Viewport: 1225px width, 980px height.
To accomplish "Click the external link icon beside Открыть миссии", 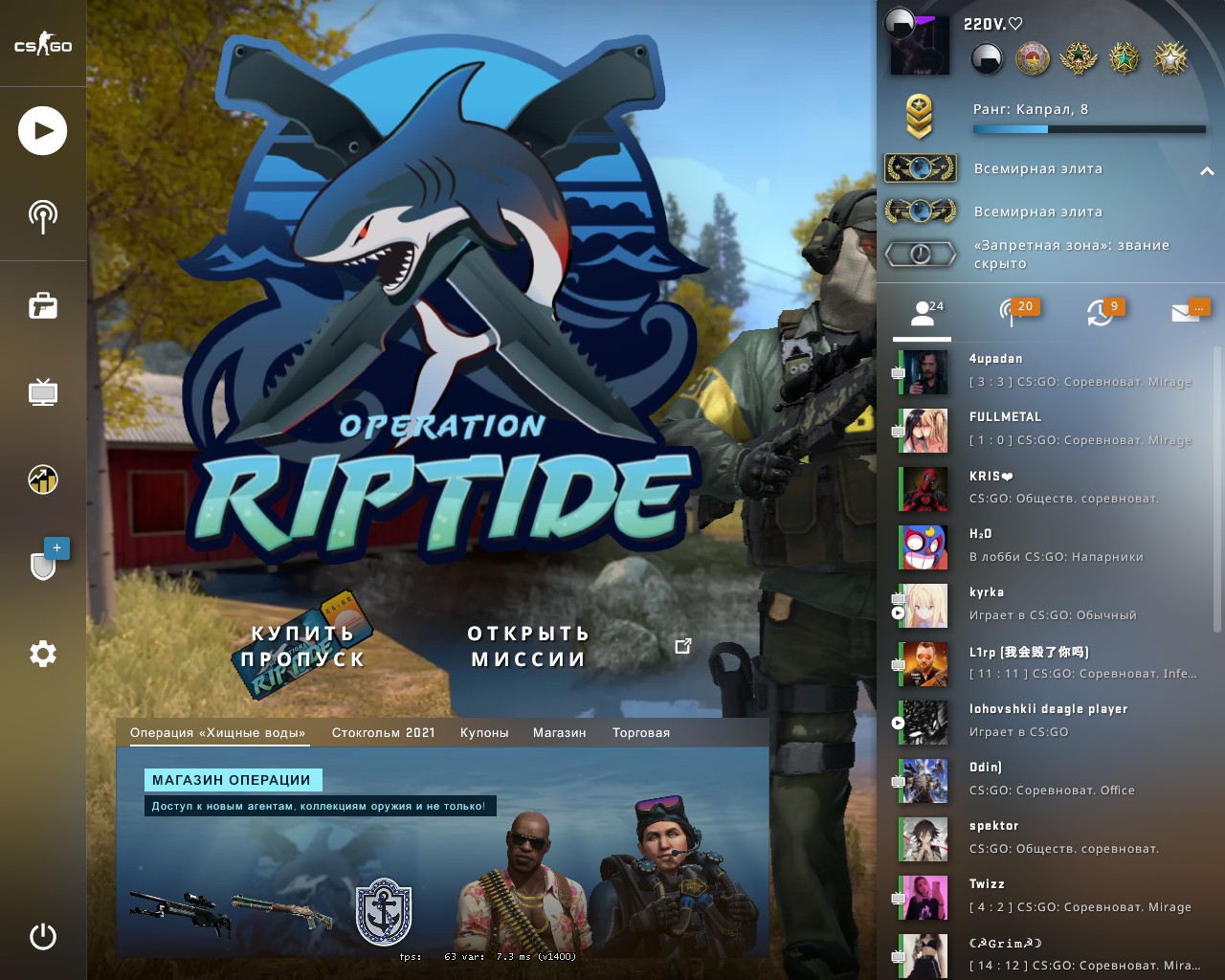I will point(683,646).
